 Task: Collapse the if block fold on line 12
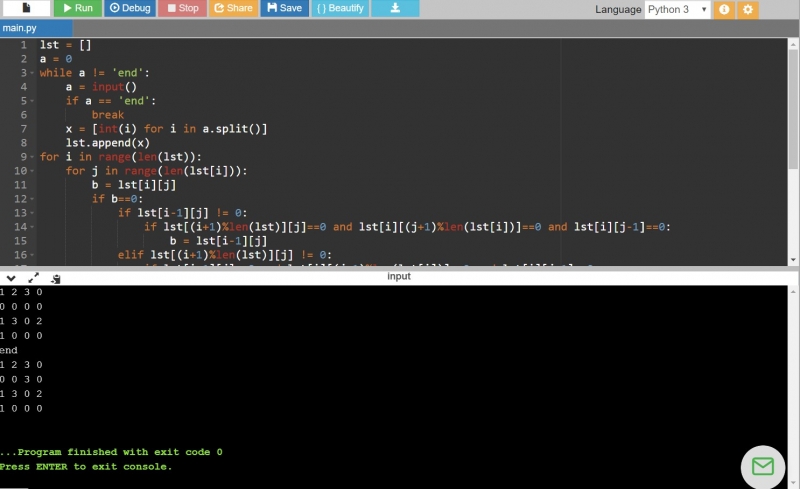point(32,199)
